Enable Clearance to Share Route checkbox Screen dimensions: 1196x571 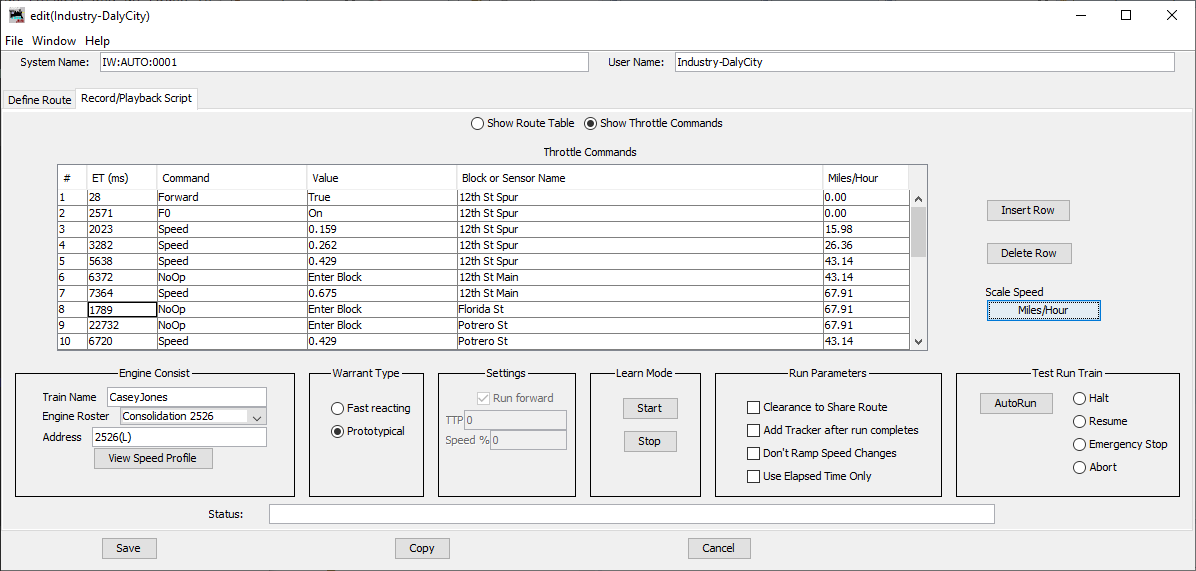pyautogui.click(x=754, y=407)
